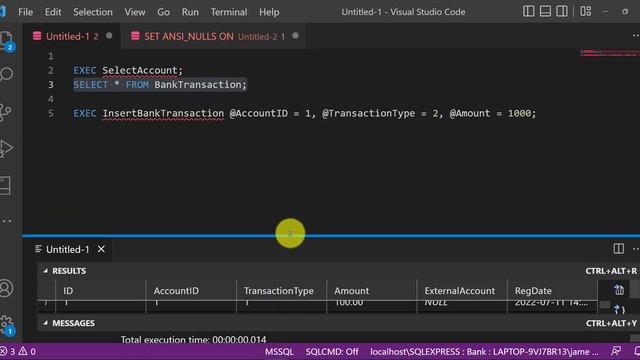Open Customize Layout icon

586,11
